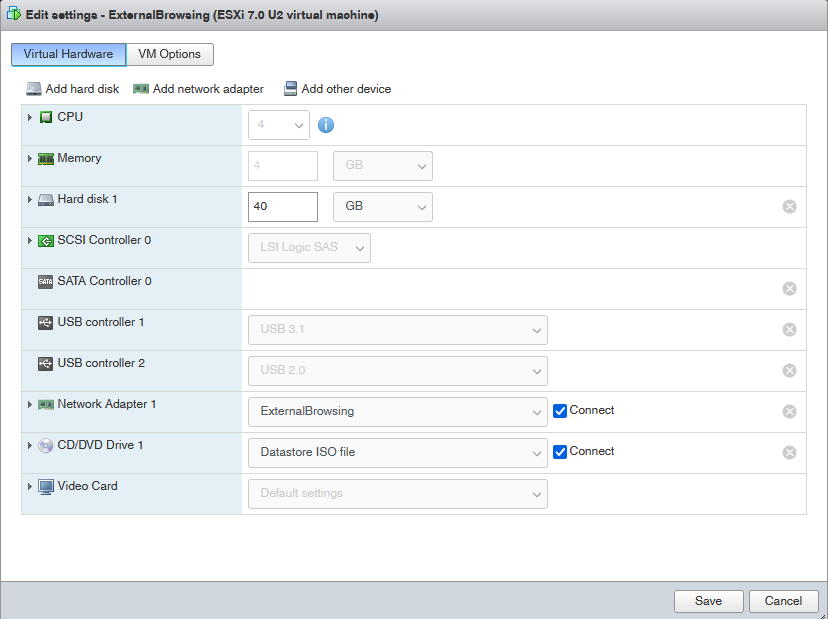Screen dimensions: 828x619
Task: Click the Hard disk 1 size input field
Action: pyautogui.click(x=282, y=206)
